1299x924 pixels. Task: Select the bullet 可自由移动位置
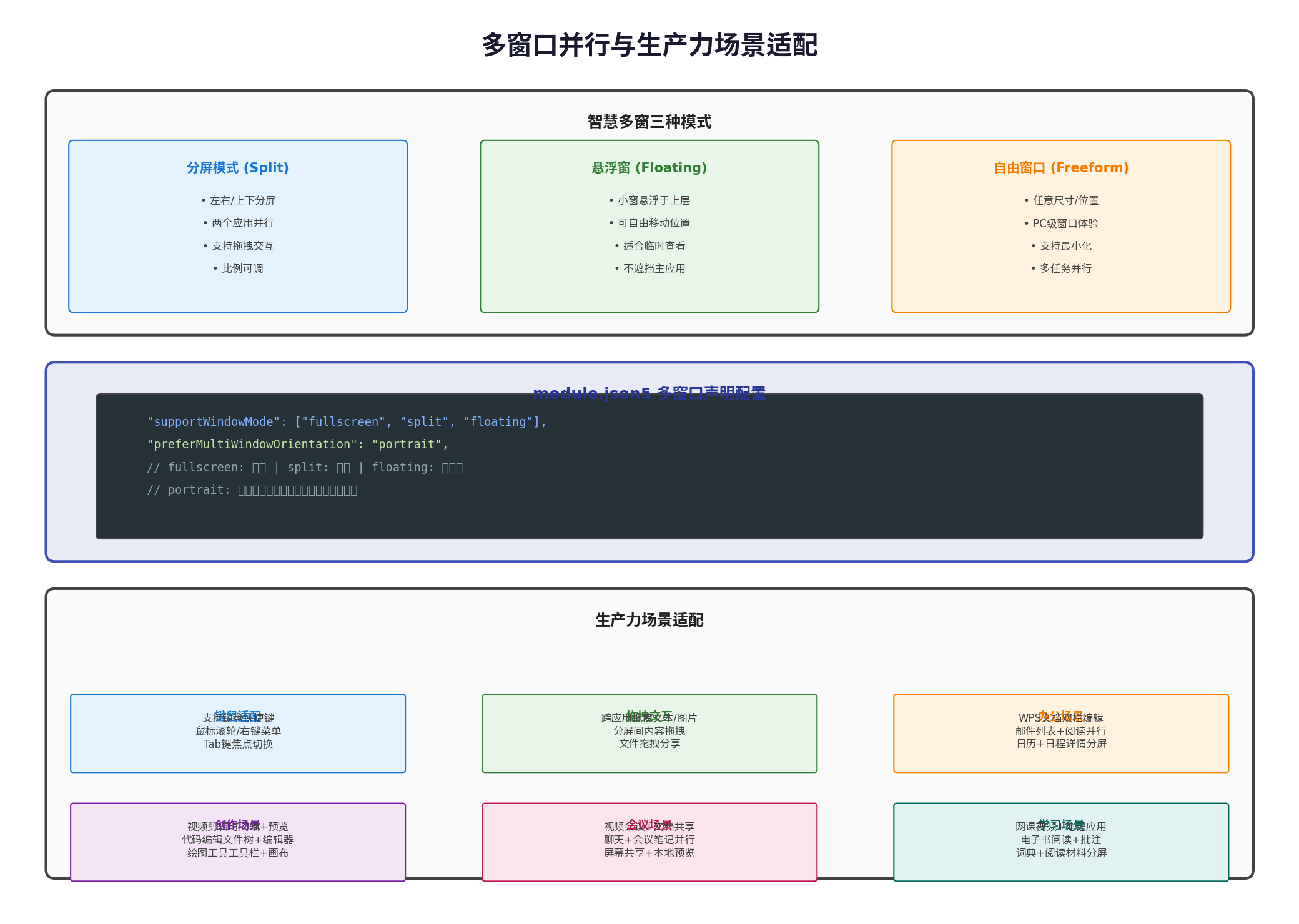[x=649, y=223]
